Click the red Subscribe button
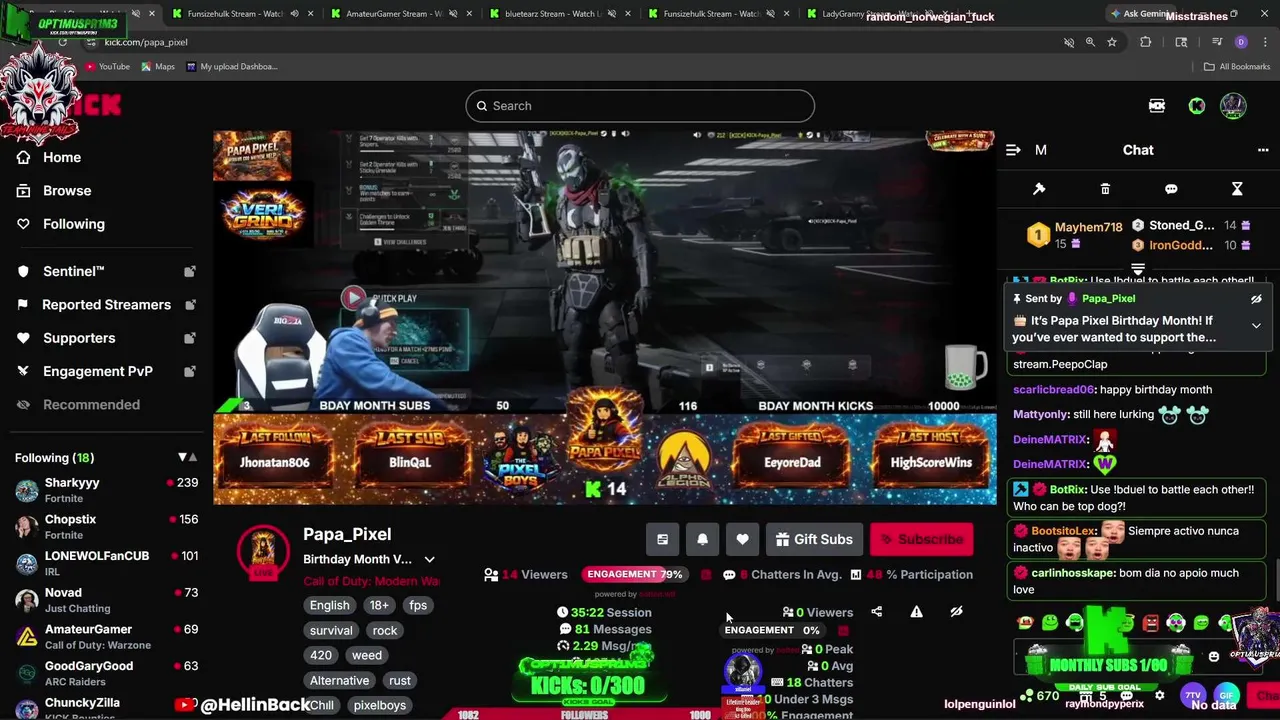The height and width of the screenshot is (720, 1280). pos(921,539)
